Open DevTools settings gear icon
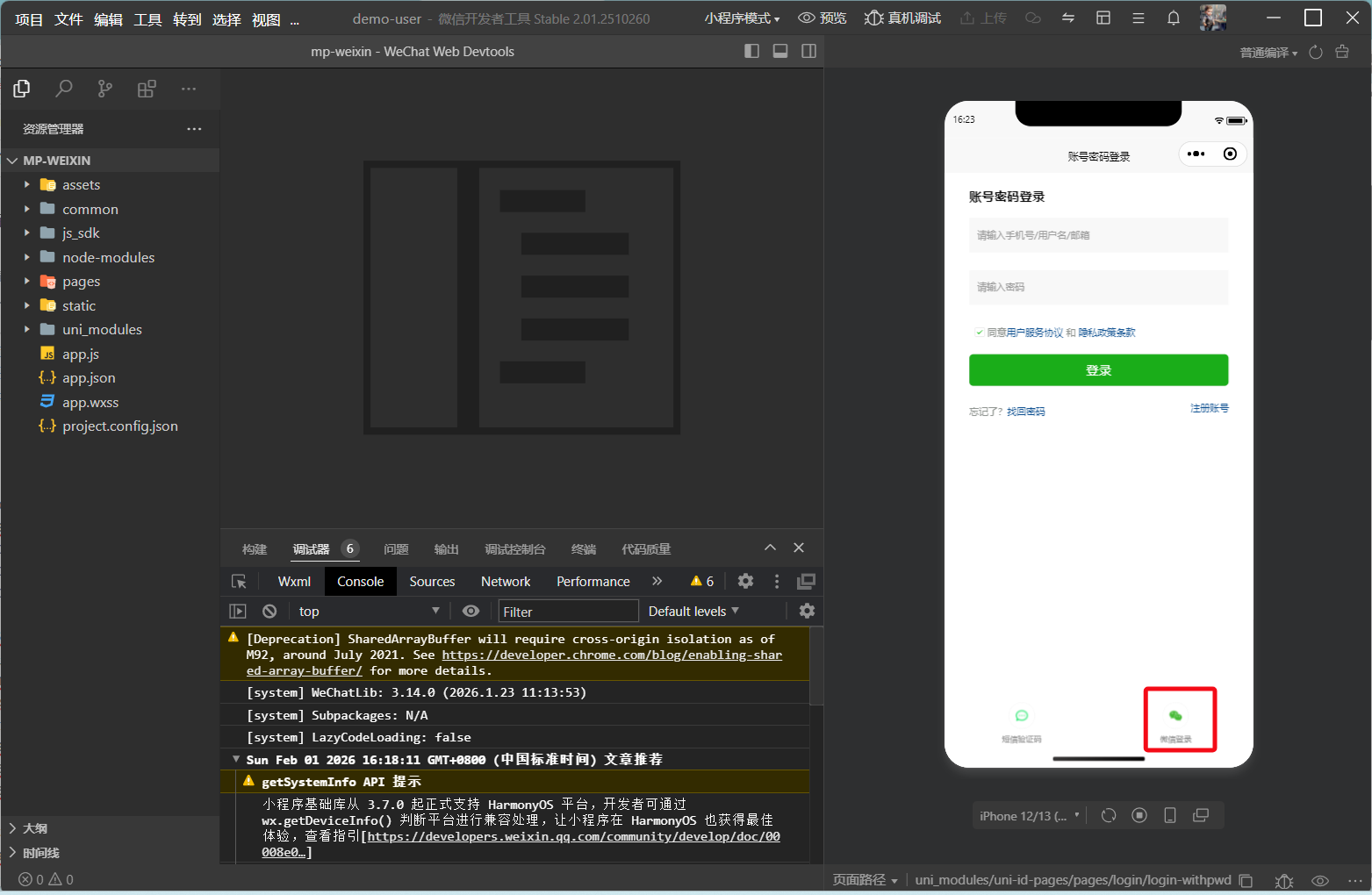1372x895 pixels. (x=745, y=581)
